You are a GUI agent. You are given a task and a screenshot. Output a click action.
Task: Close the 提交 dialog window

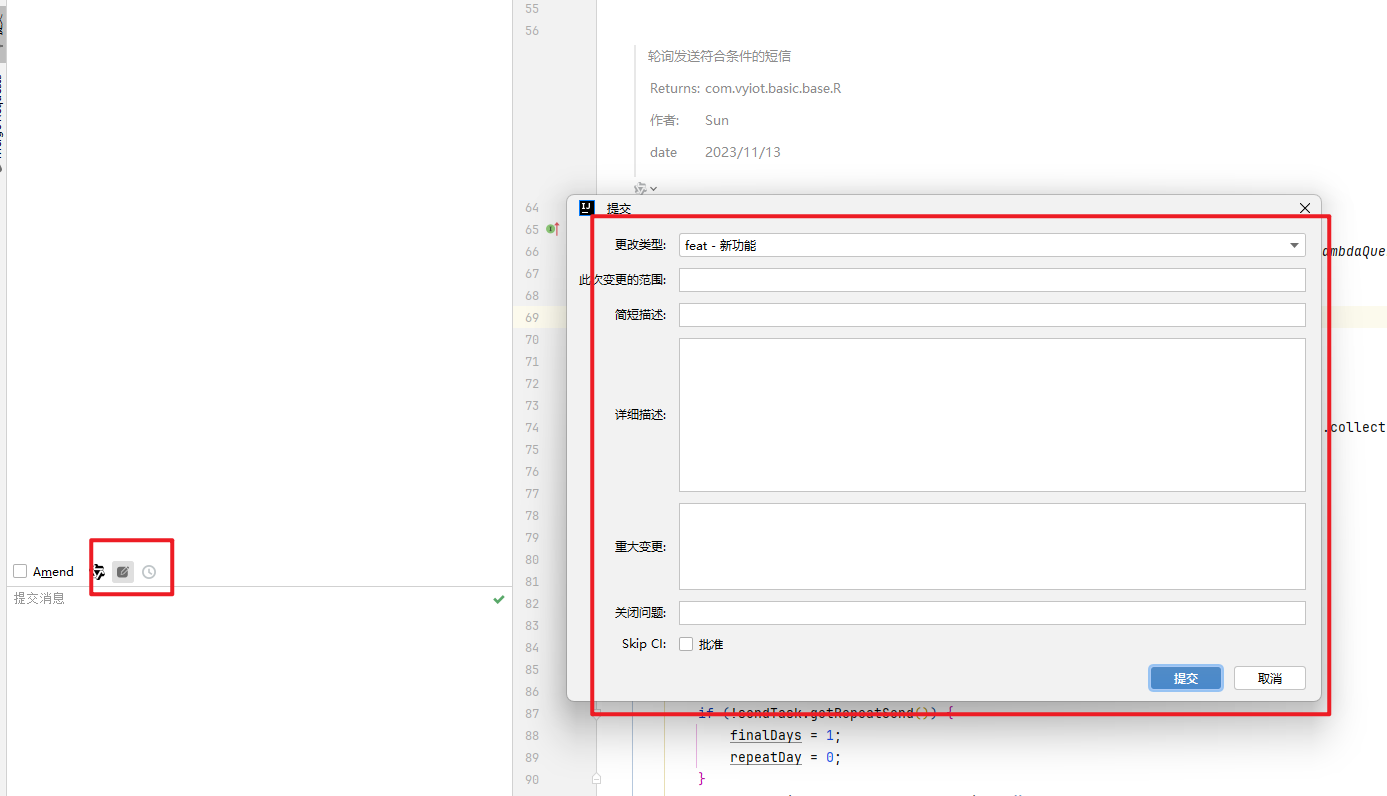[x=1304, y=208]
